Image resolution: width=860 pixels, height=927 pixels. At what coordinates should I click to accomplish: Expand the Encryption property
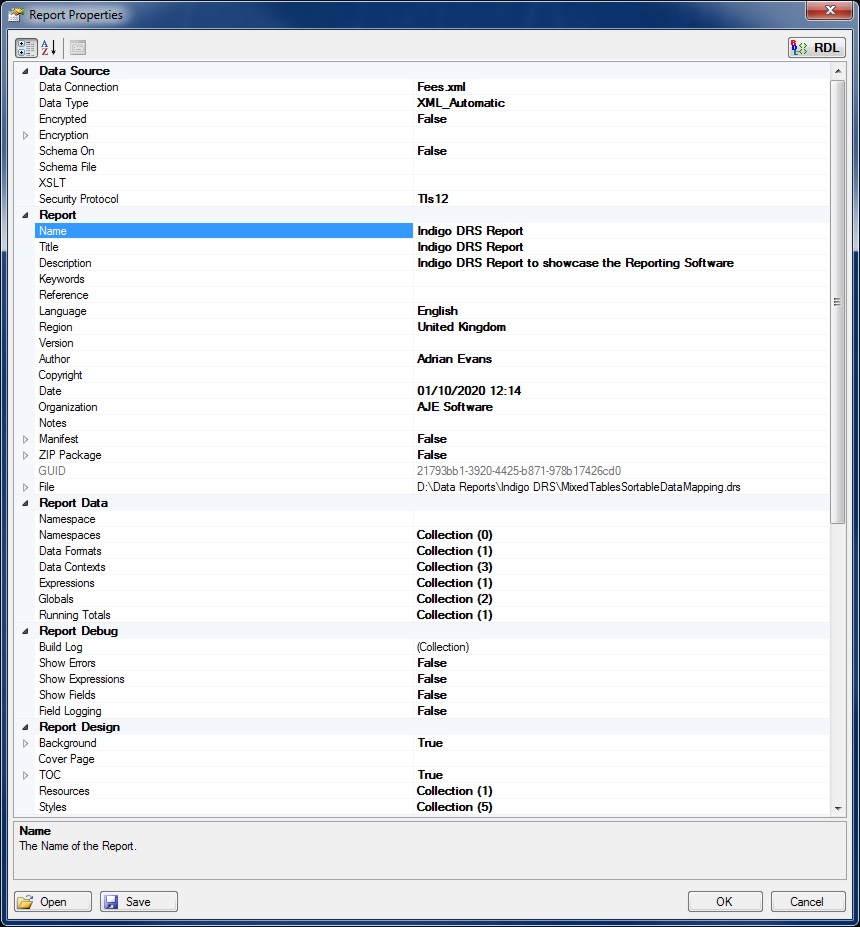[25, 135]
